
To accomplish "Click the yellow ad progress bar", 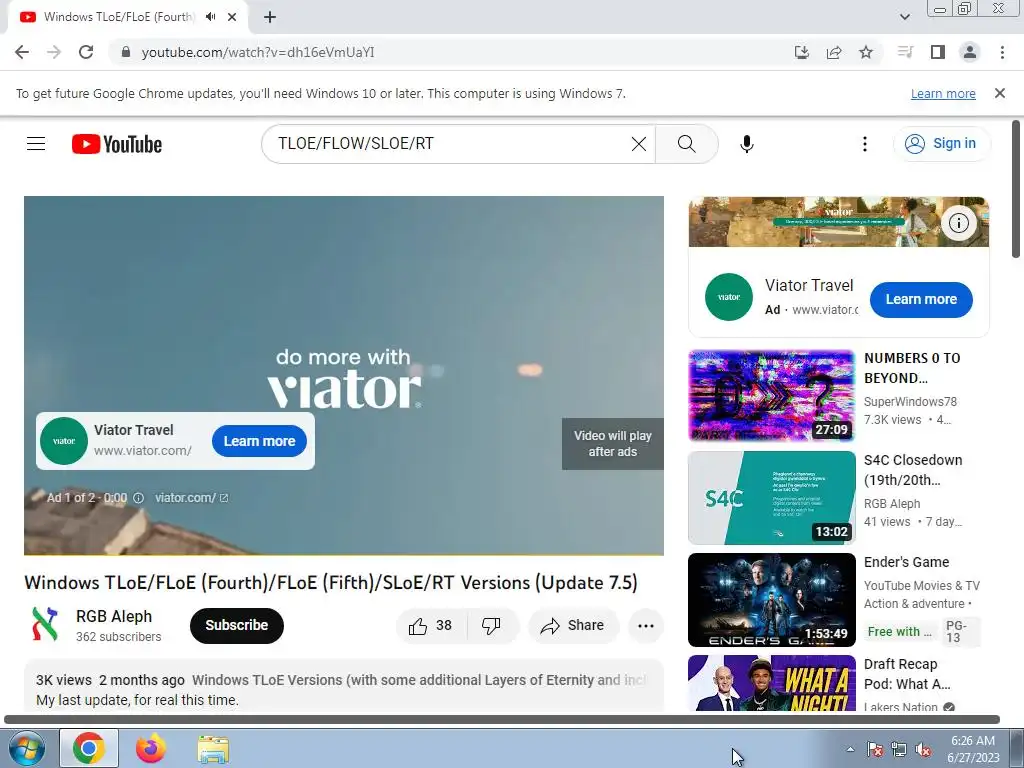I will click(344, 554).
